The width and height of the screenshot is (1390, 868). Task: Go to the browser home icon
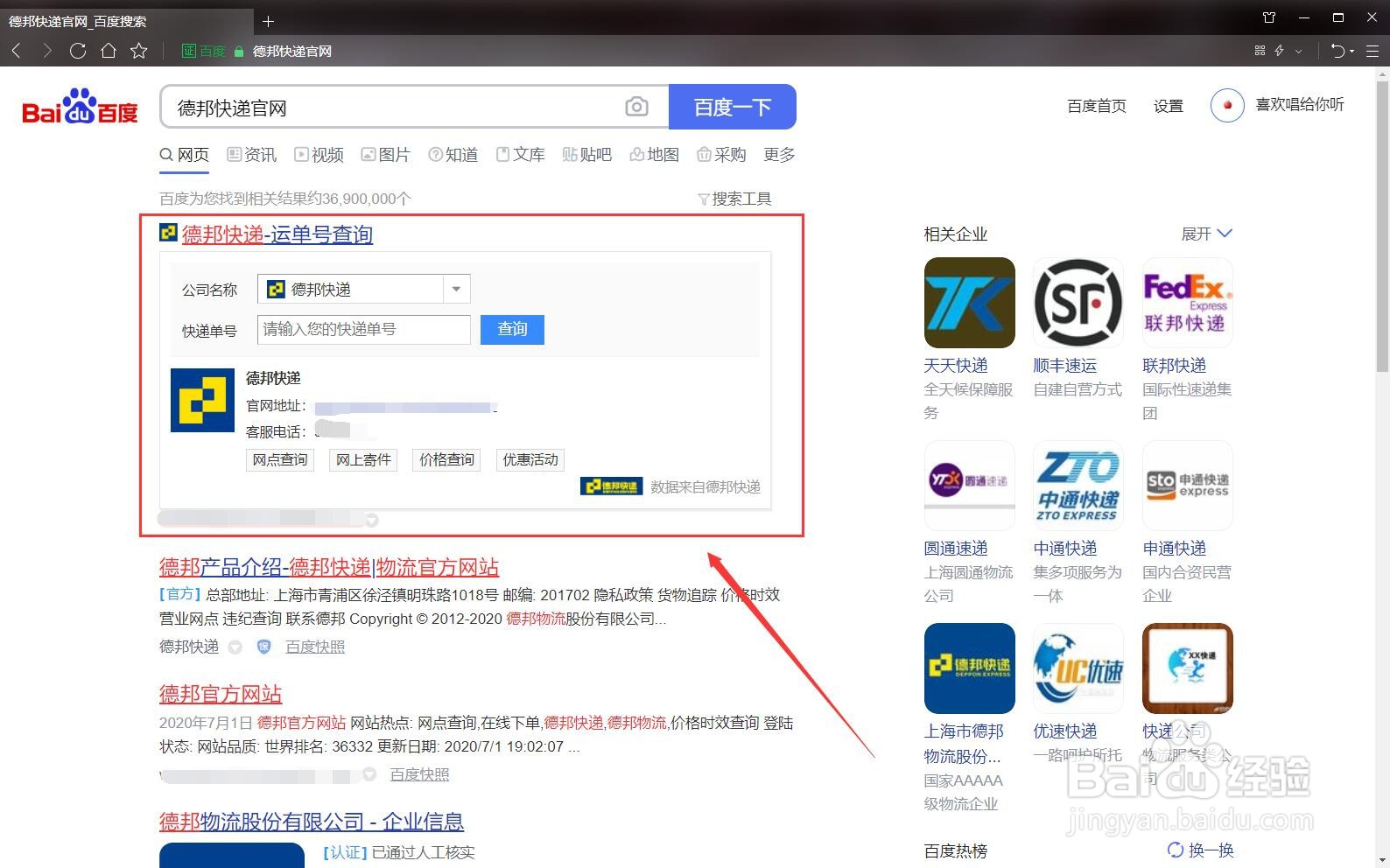(109, 51)
